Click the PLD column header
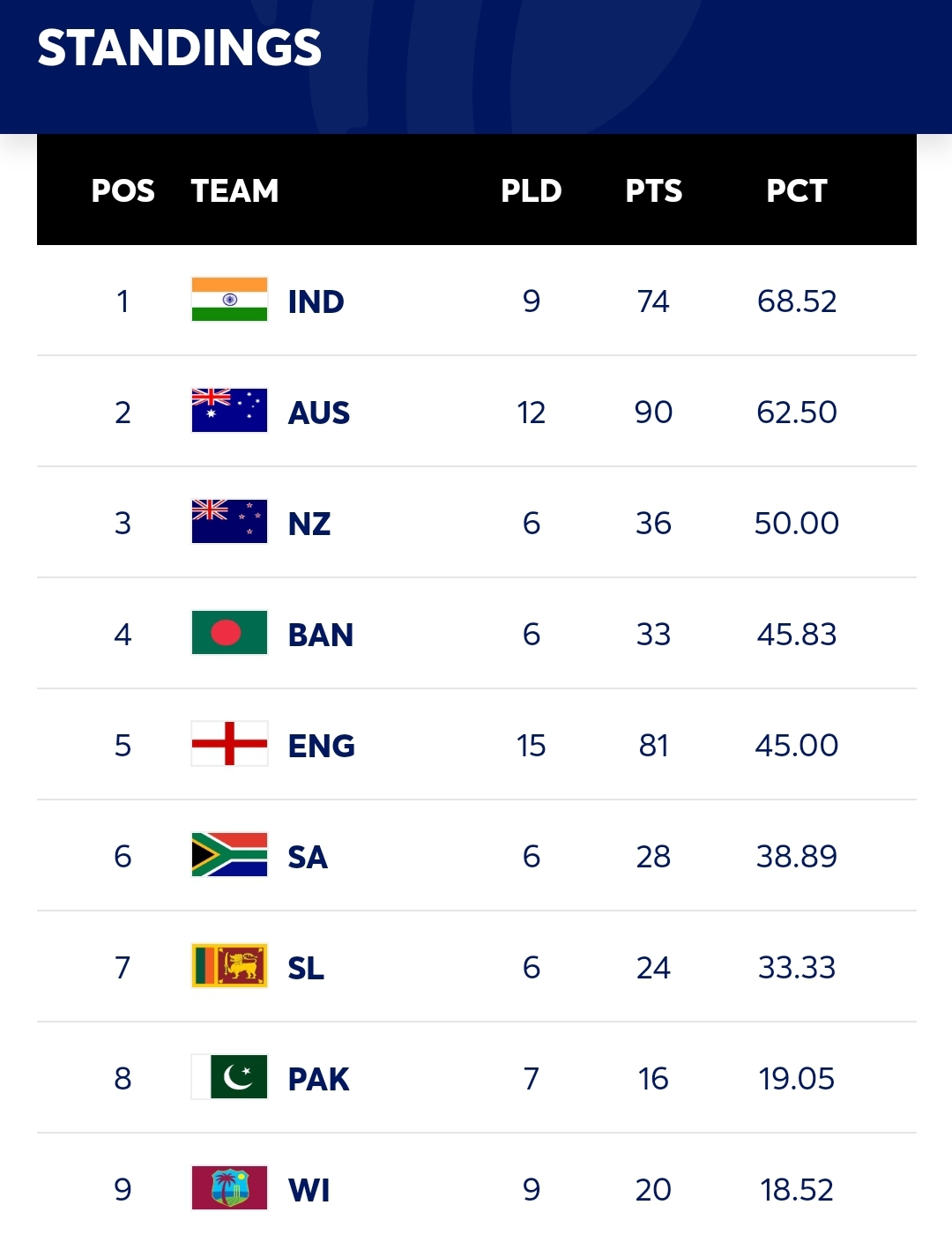The width and height of the screenshot is (952, 1242). (532, 190)
